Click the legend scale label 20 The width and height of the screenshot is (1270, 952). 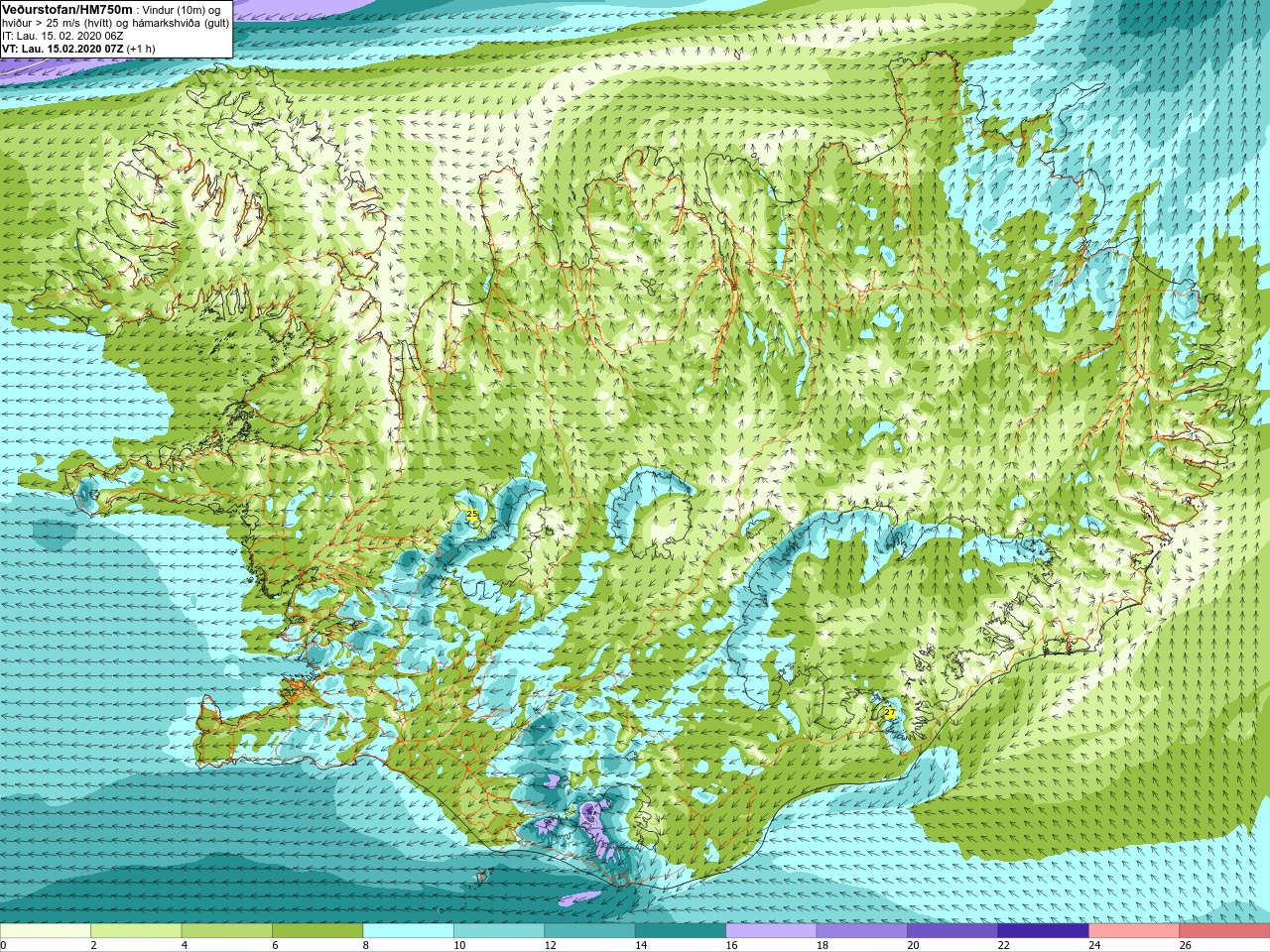(914, 945)
